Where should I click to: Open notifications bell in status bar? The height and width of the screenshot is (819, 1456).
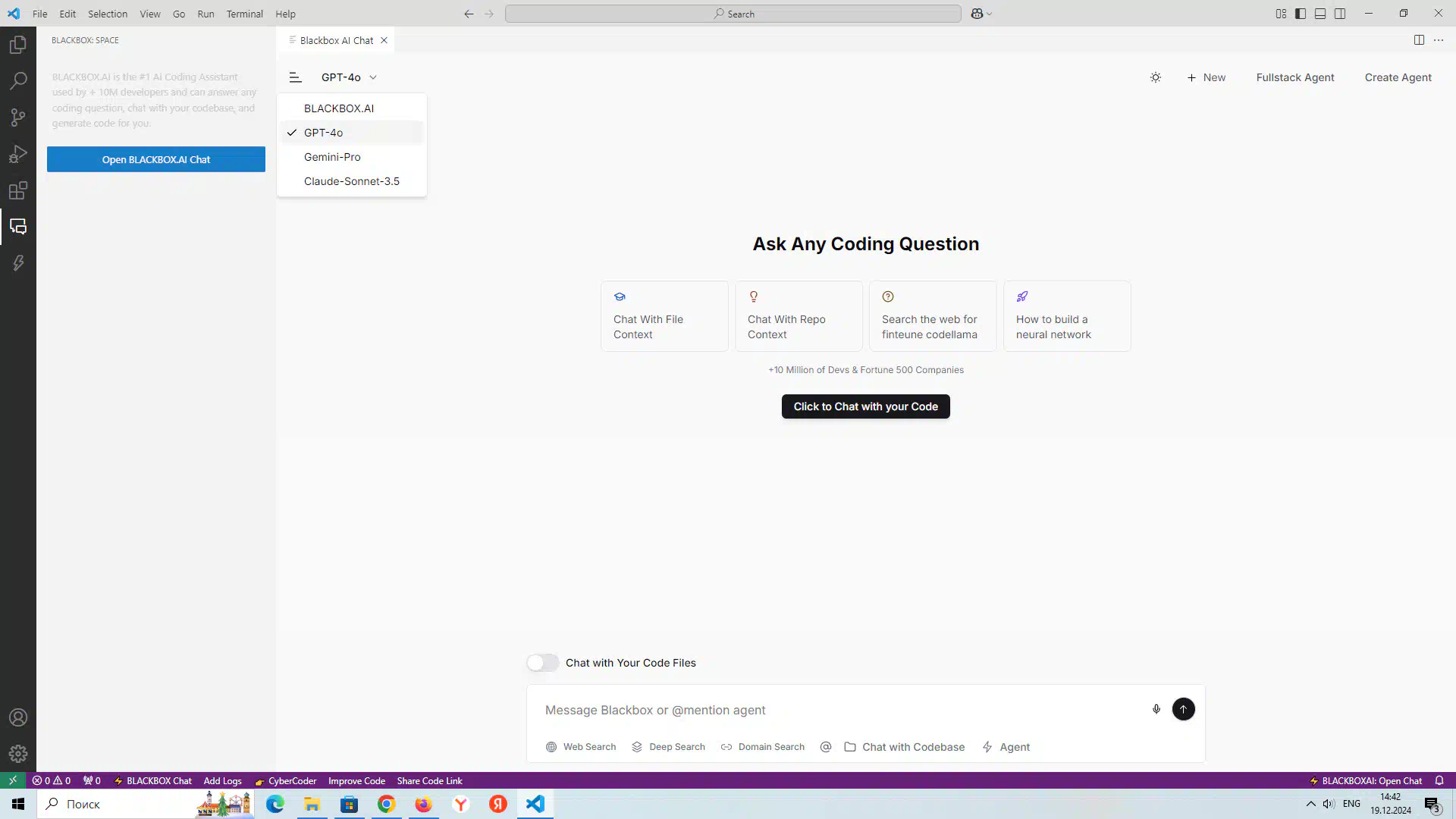click(x=1439, y=780)
